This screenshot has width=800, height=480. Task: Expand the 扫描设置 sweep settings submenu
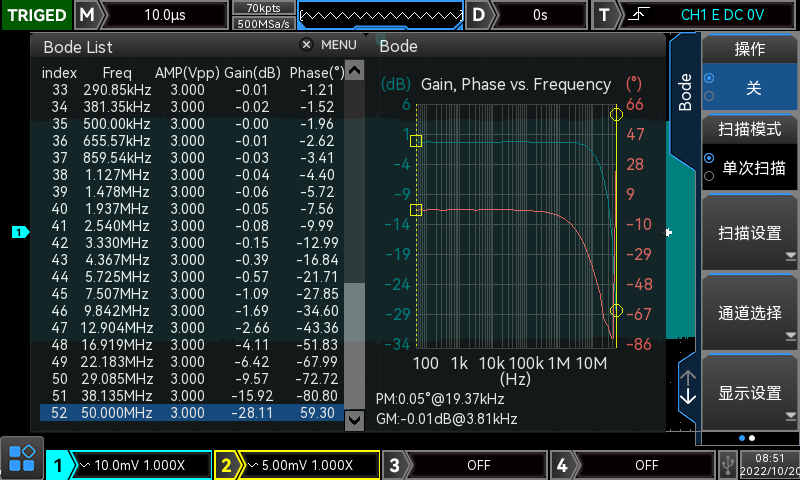click(749, 233)
